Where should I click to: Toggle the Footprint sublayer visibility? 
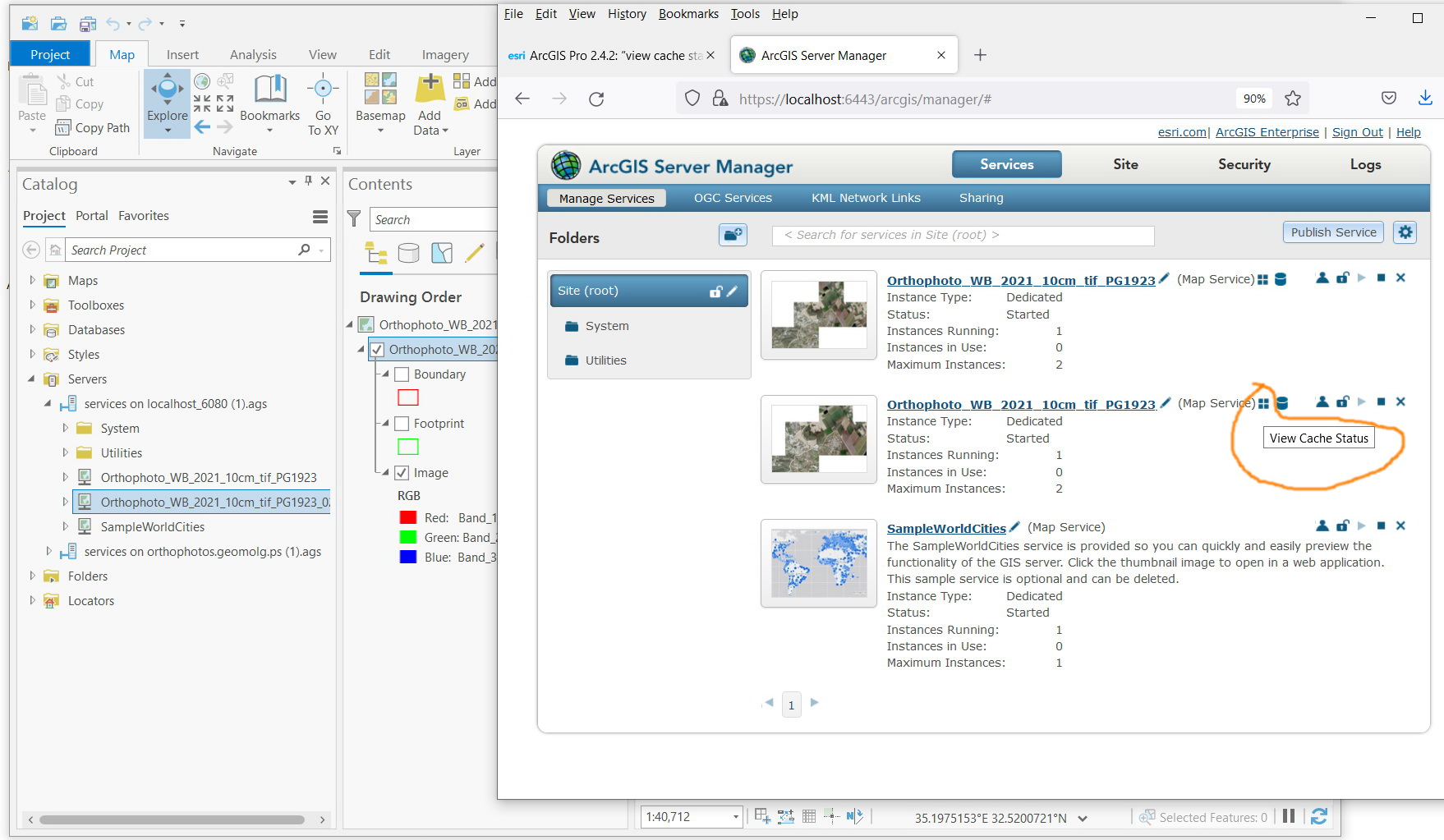pyautogui.click(x=402, y=423)
